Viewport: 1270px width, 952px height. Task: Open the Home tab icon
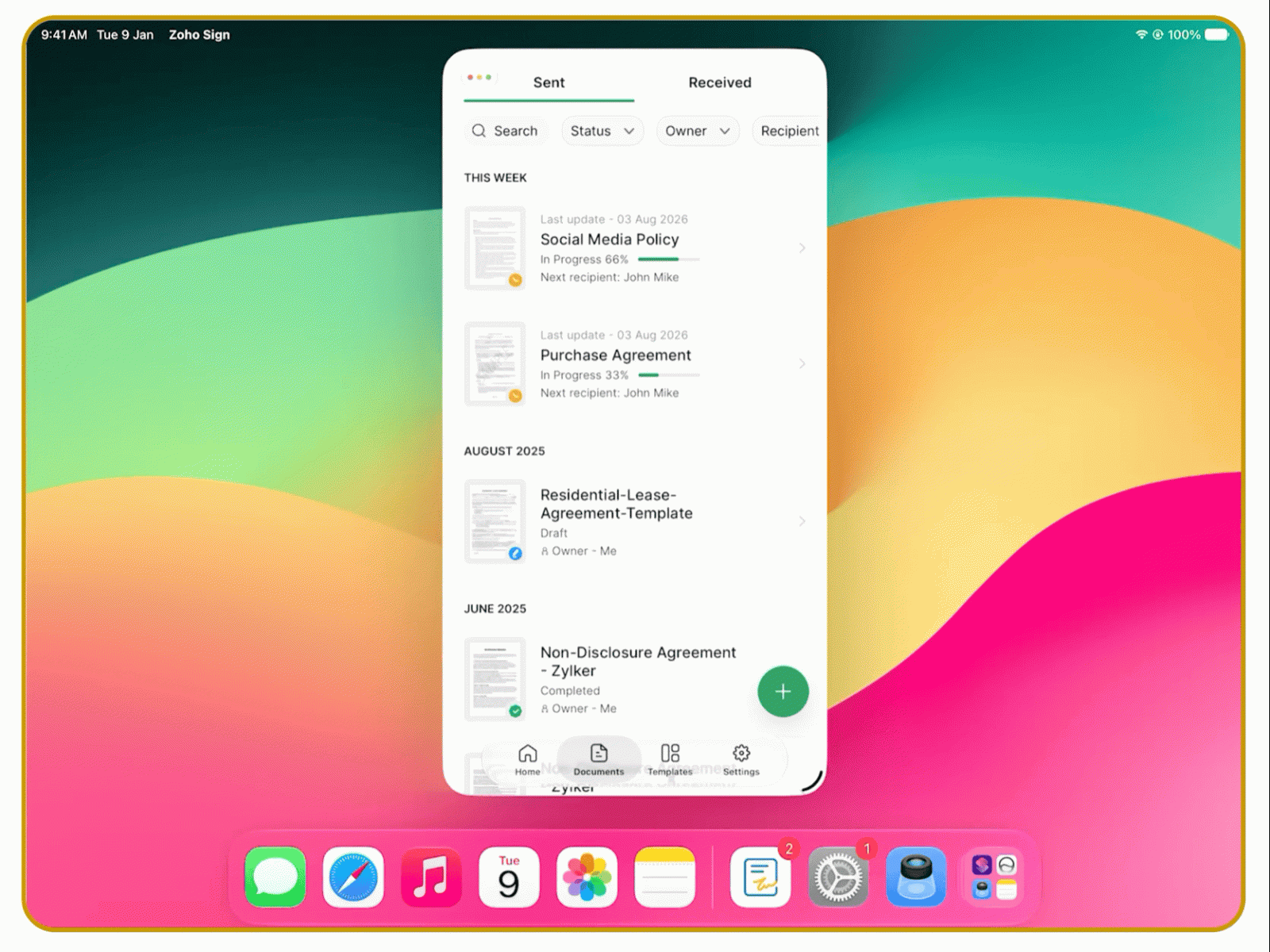[x=527, y=753]
